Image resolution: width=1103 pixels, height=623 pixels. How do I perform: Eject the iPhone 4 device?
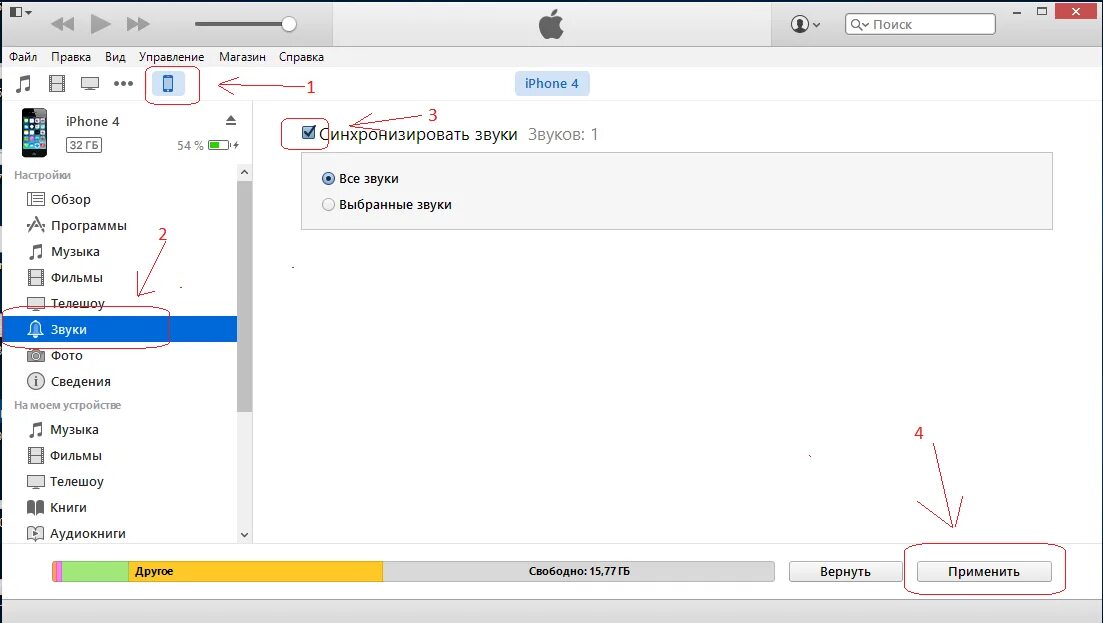click(x=231, y=120)
